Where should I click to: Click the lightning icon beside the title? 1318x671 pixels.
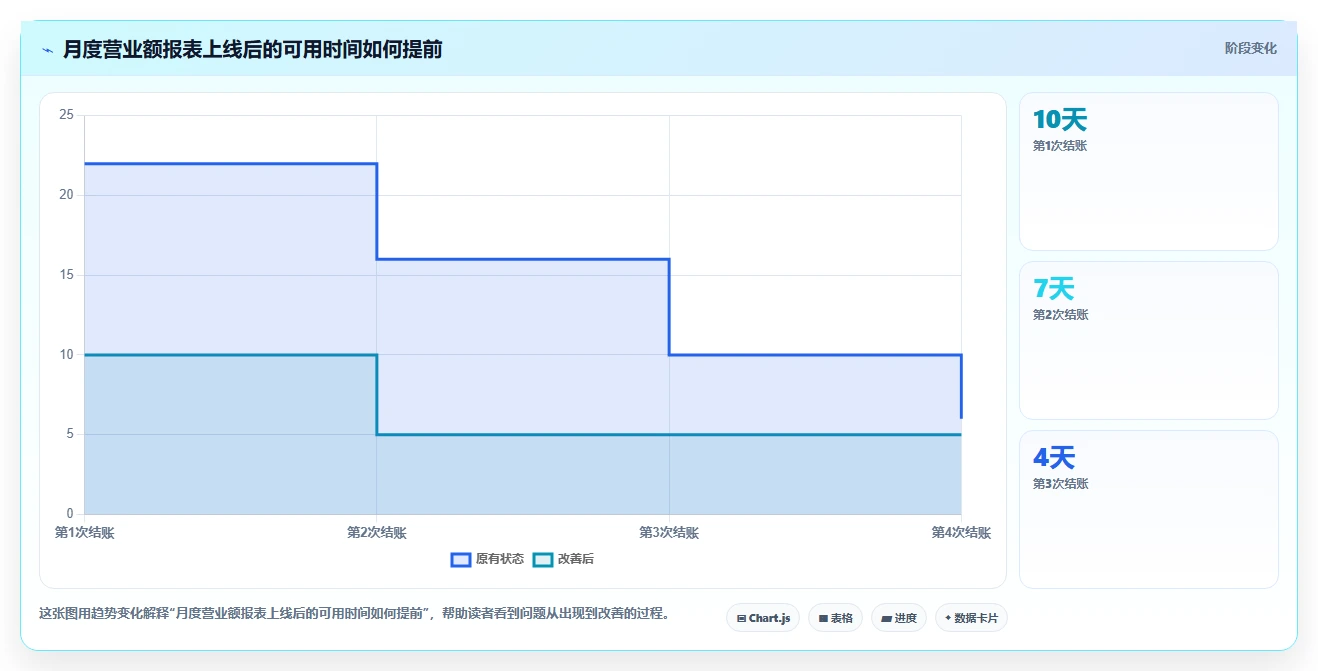click(x=48, y=50)
